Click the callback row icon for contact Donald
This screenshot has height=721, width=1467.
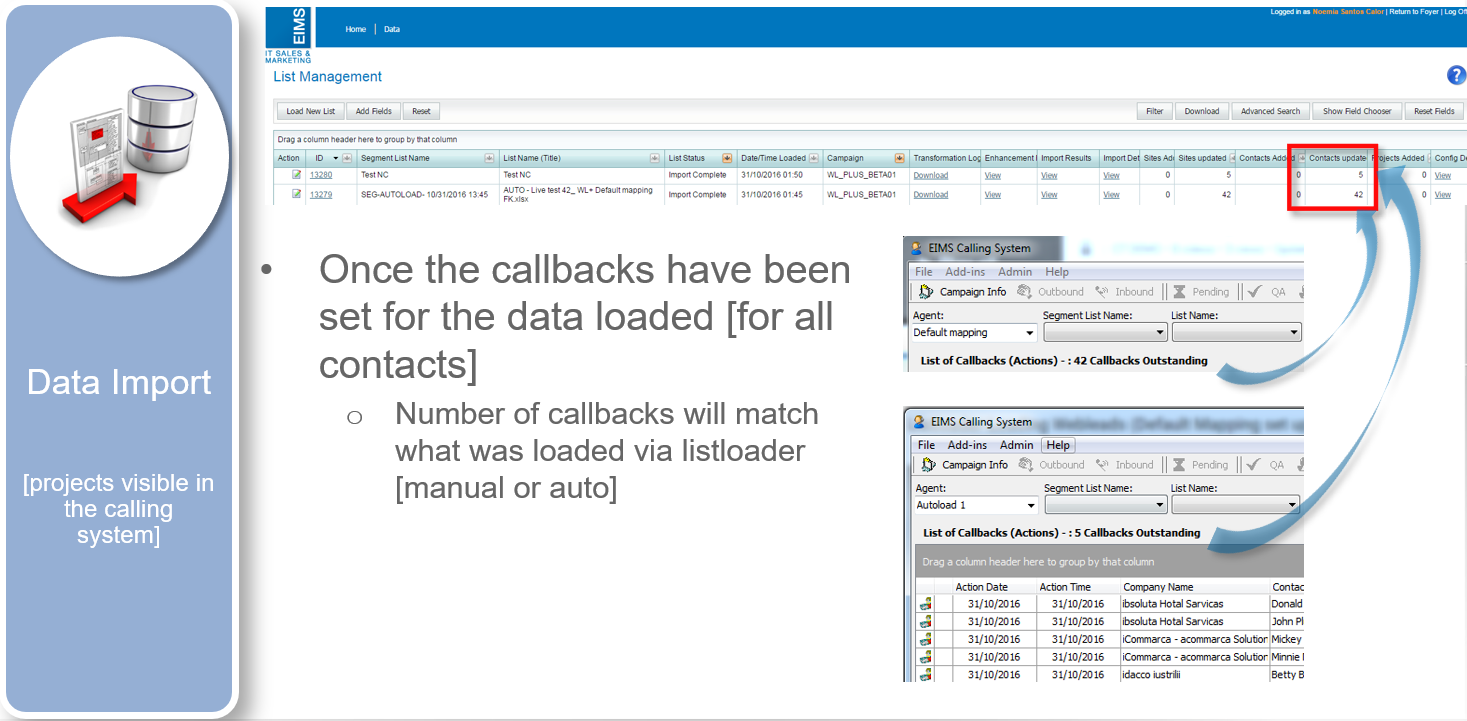click(x=926, y=604)
